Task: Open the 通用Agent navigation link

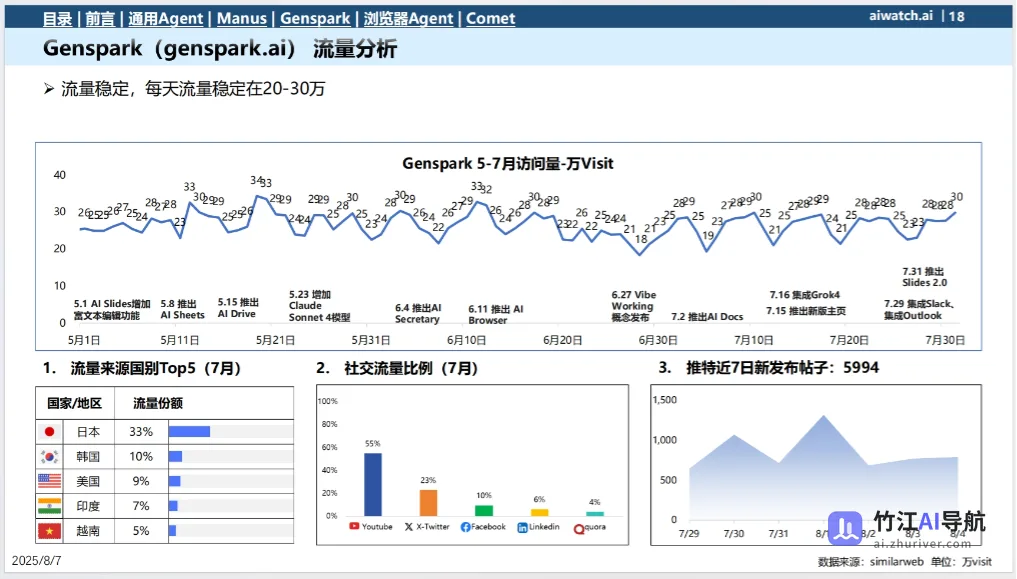Action: (165, 19)
